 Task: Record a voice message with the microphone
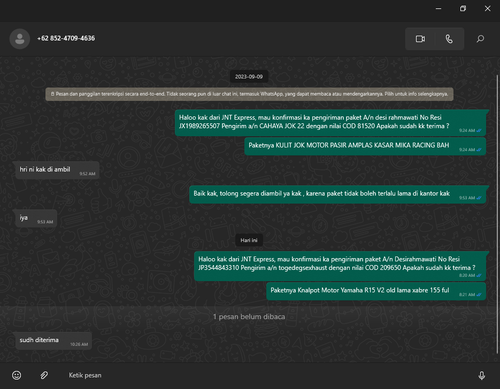pyautogui.click(x=482, y=375)
